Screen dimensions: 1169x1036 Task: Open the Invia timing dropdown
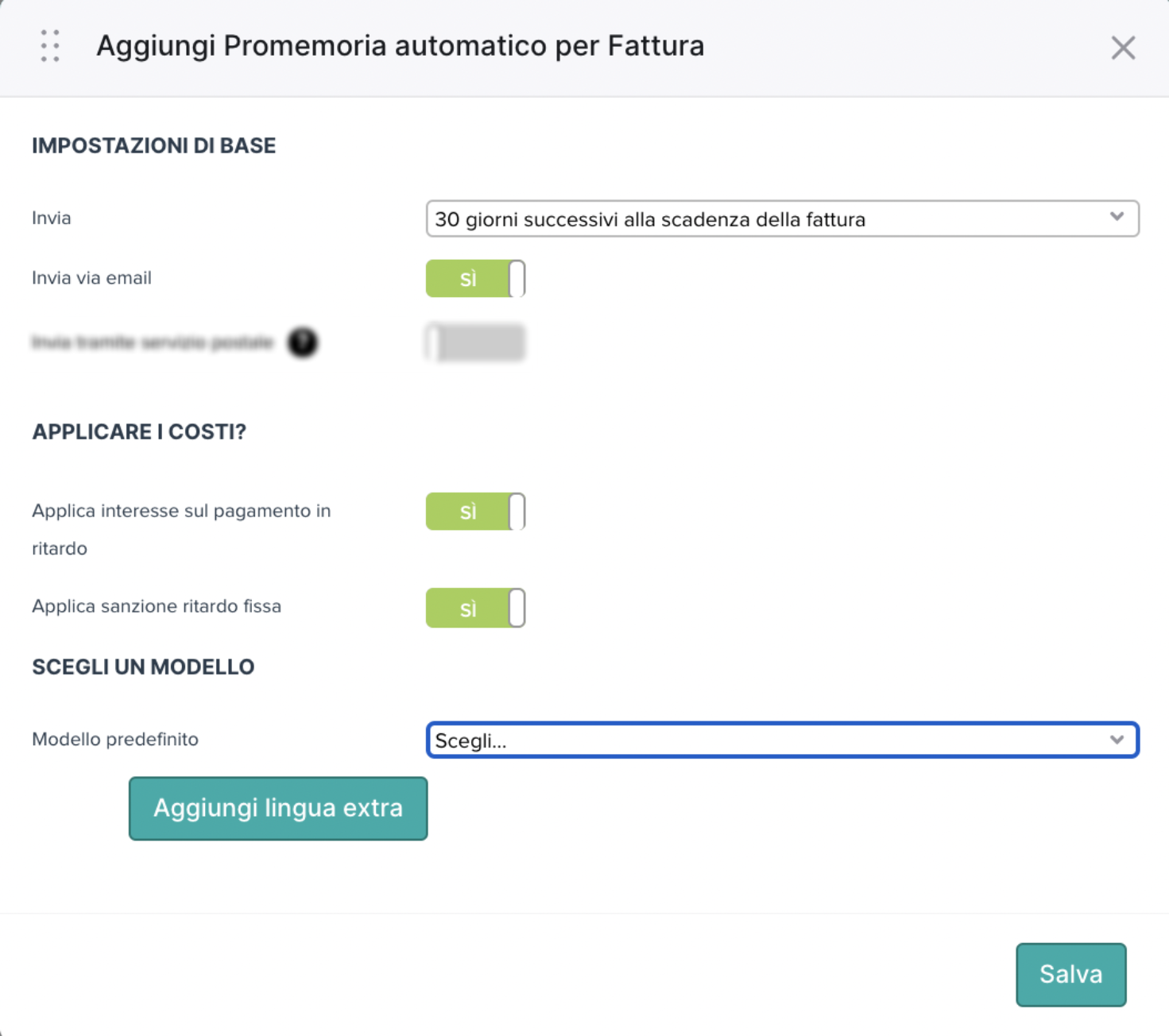tap(783, 218)
